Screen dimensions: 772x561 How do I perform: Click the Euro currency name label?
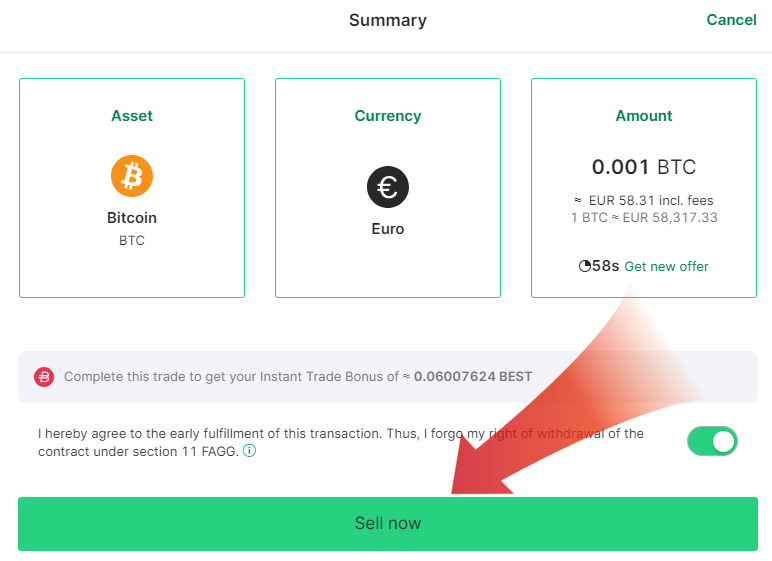(388, 229)
